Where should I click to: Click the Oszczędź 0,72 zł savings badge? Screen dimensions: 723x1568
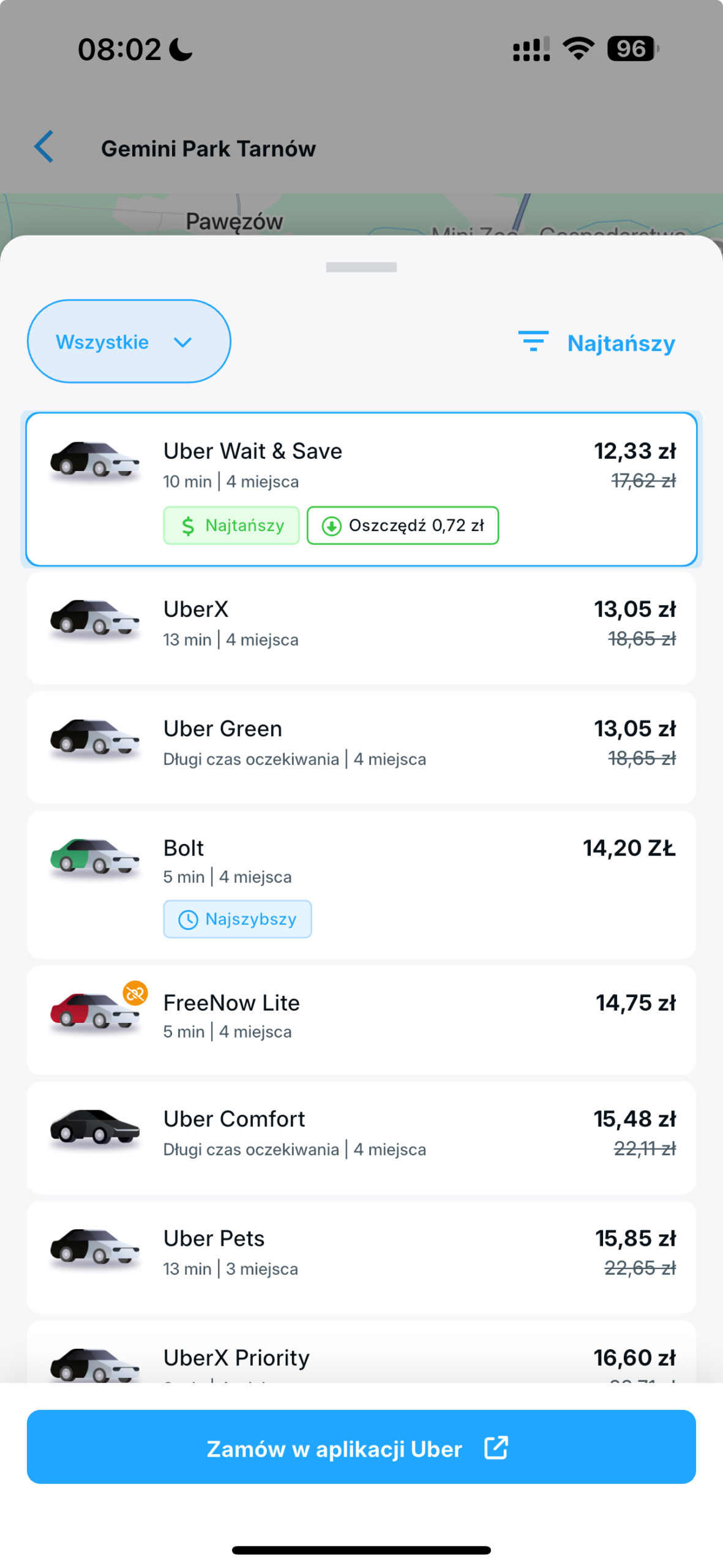coord(403,526)
